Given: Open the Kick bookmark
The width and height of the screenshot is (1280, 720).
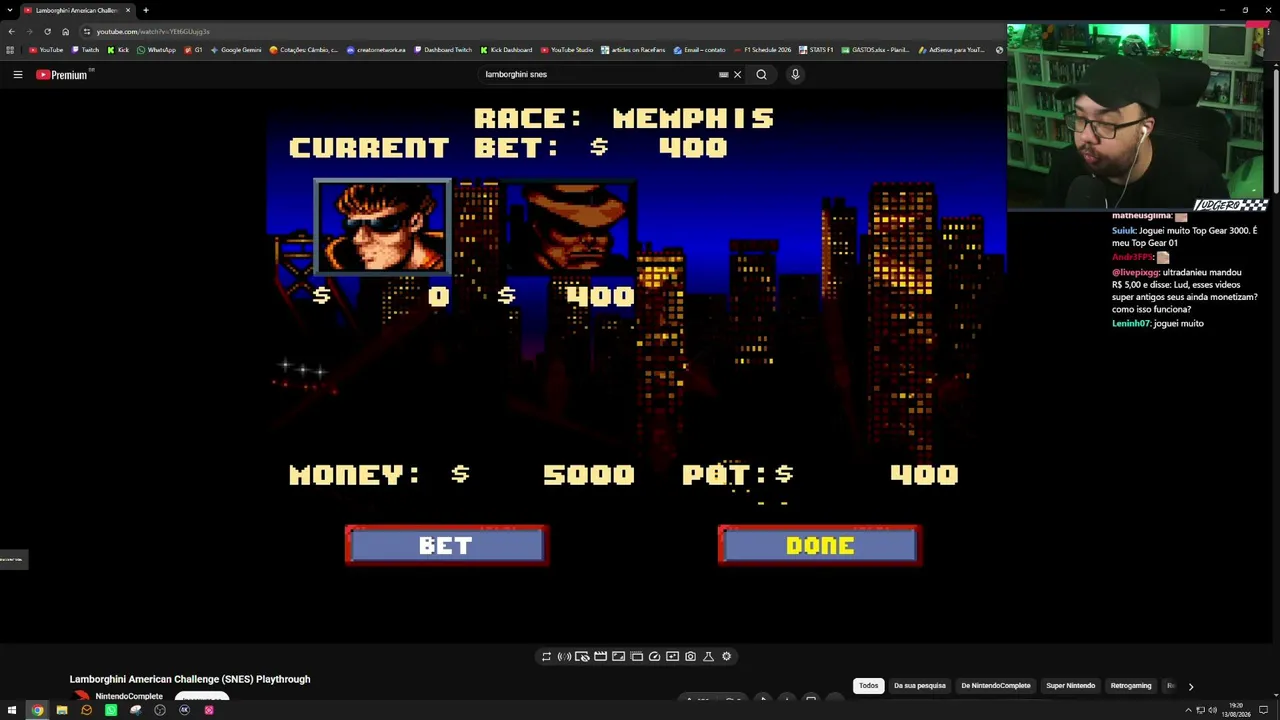Looking at the screenshot, I should click(119, 49).
